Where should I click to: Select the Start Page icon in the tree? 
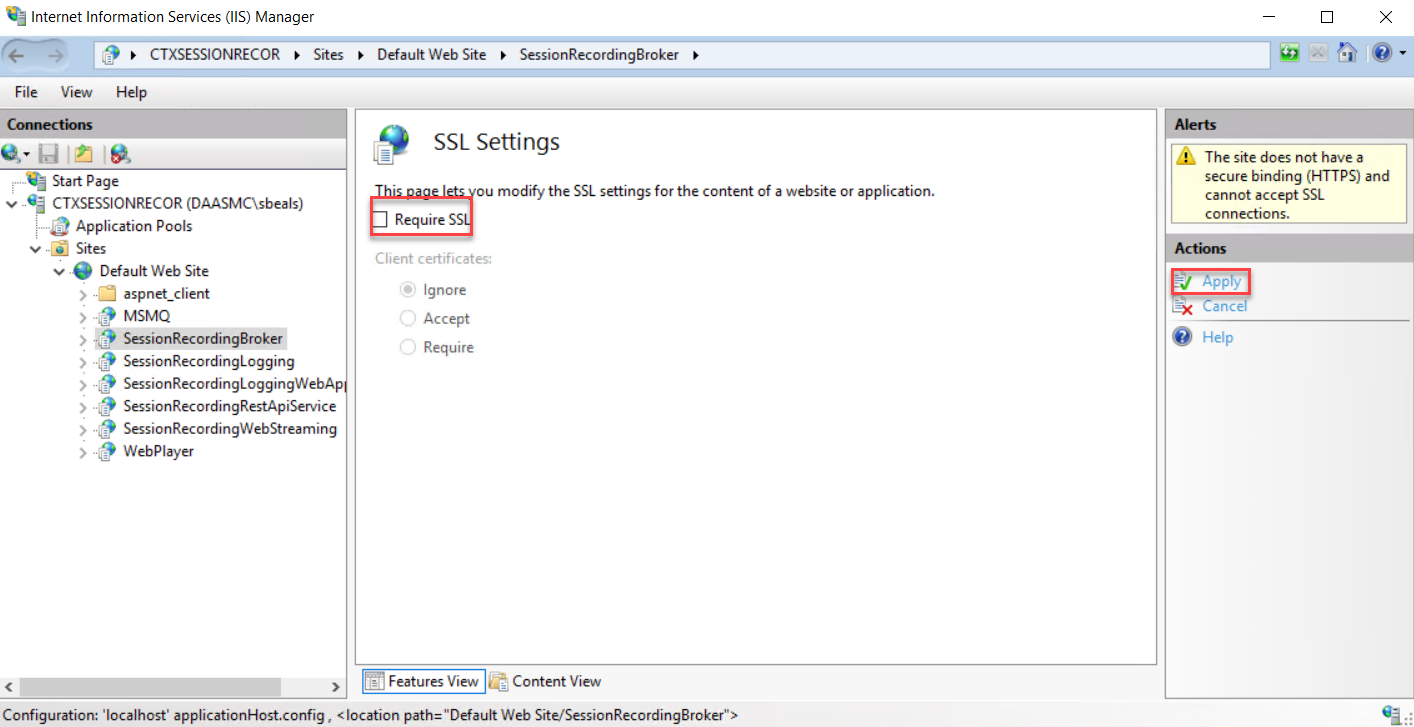tap(37, 181)
